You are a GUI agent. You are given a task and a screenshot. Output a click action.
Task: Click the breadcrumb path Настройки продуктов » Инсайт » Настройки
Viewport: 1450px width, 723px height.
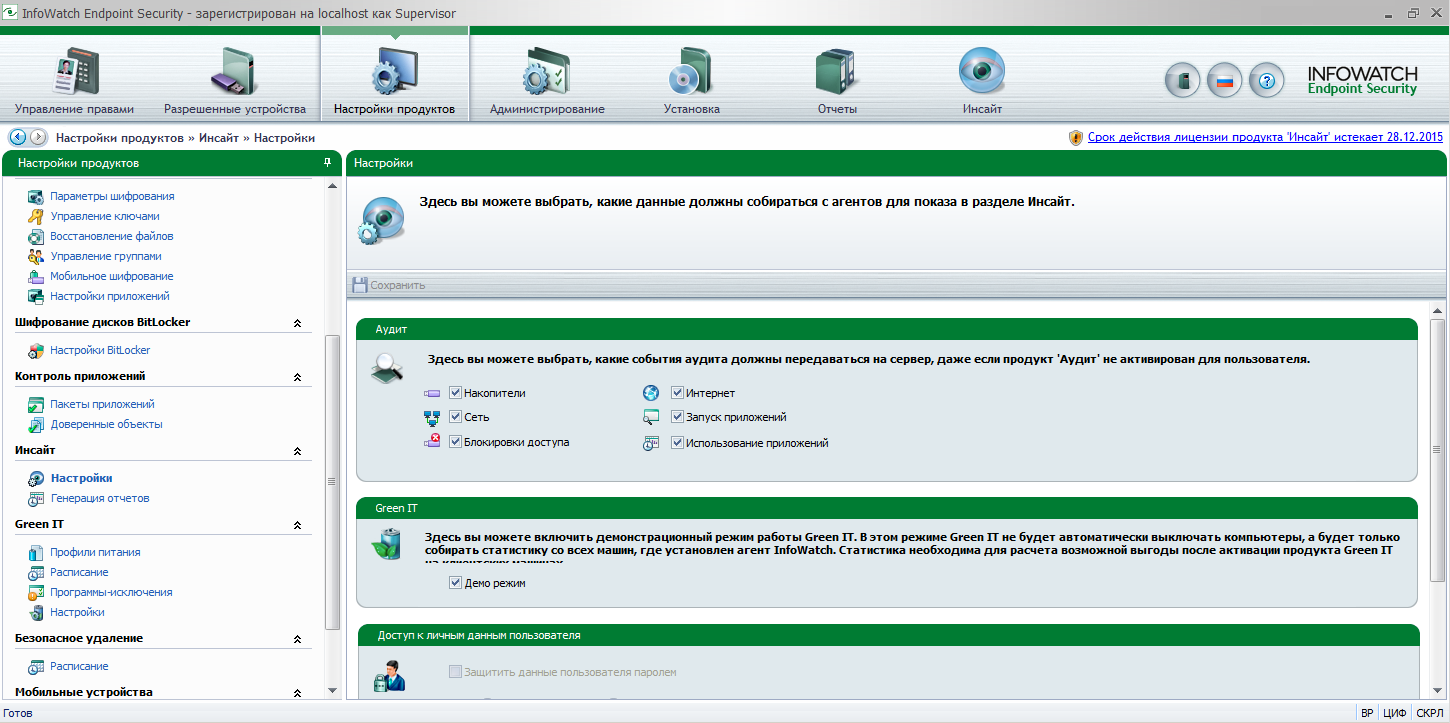(185, 138)
